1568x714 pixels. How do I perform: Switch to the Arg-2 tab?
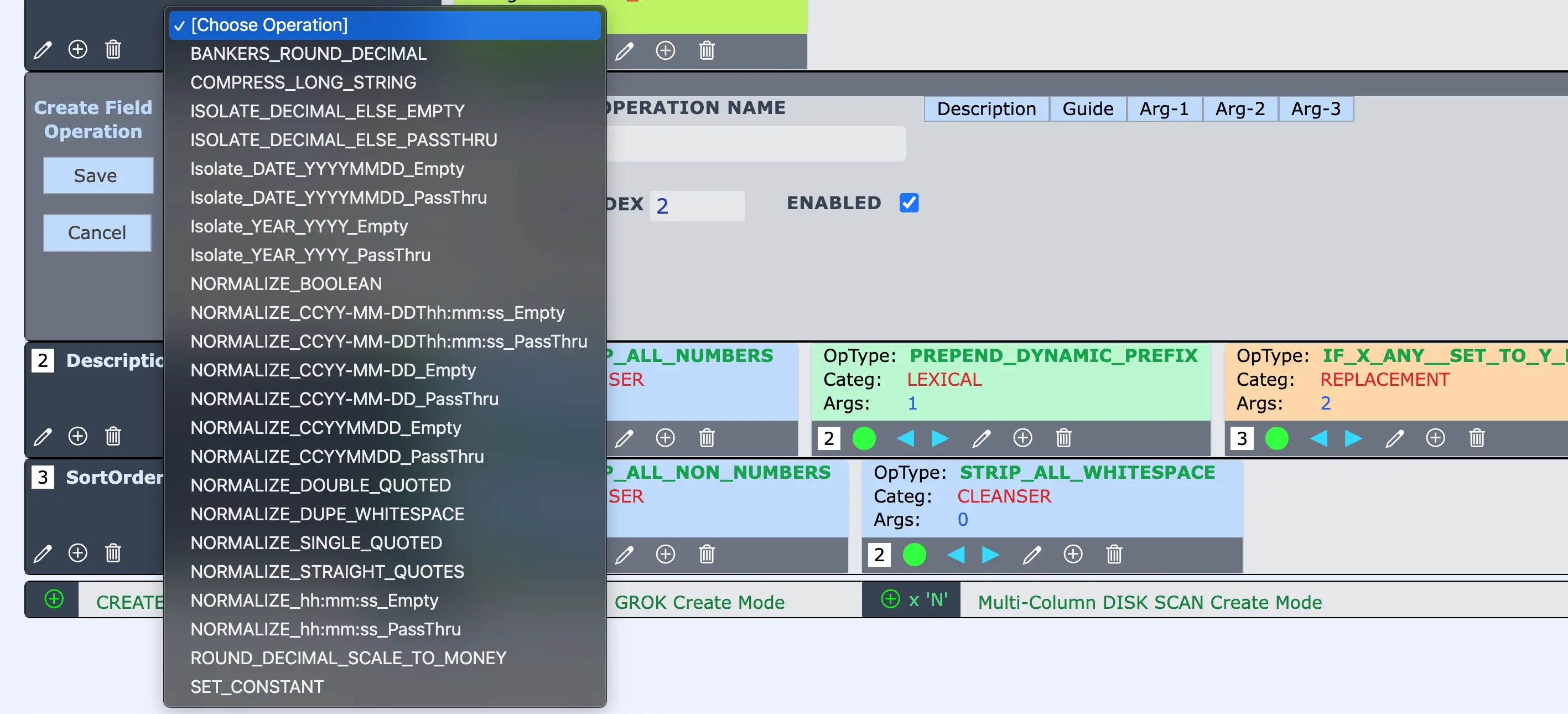click(x=1240, y=109)
